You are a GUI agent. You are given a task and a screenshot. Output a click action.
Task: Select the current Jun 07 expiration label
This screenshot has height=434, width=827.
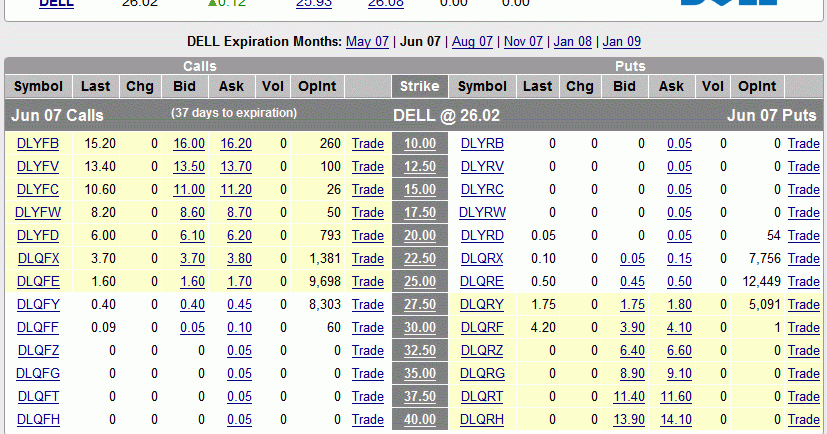coord(420,42)
